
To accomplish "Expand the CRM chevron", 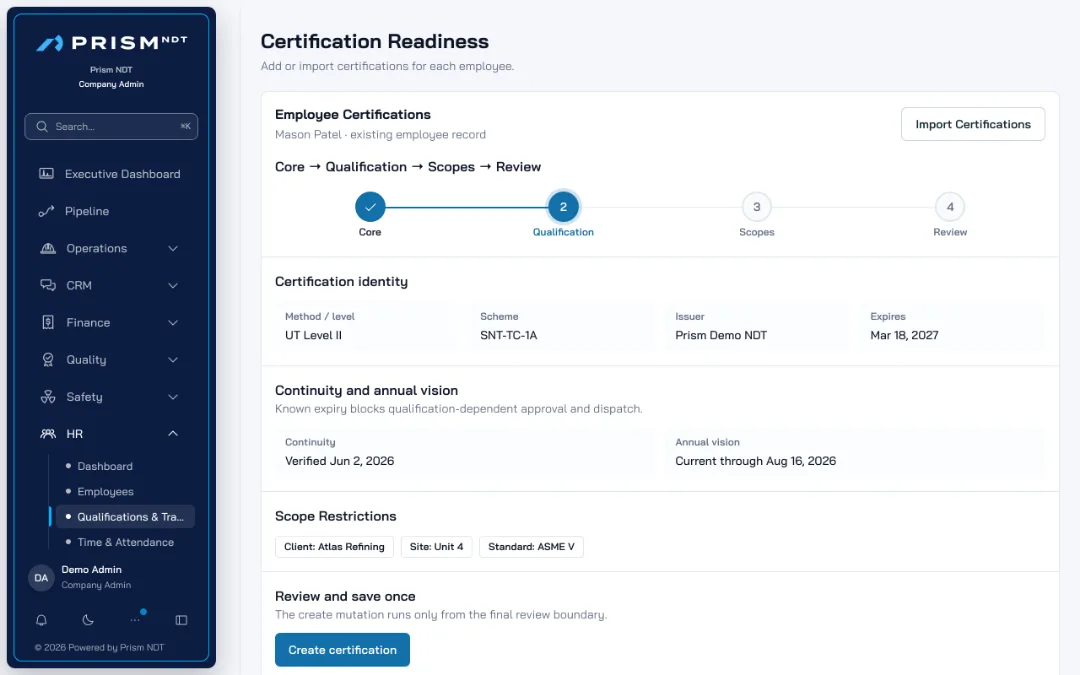I will point(173,285).
